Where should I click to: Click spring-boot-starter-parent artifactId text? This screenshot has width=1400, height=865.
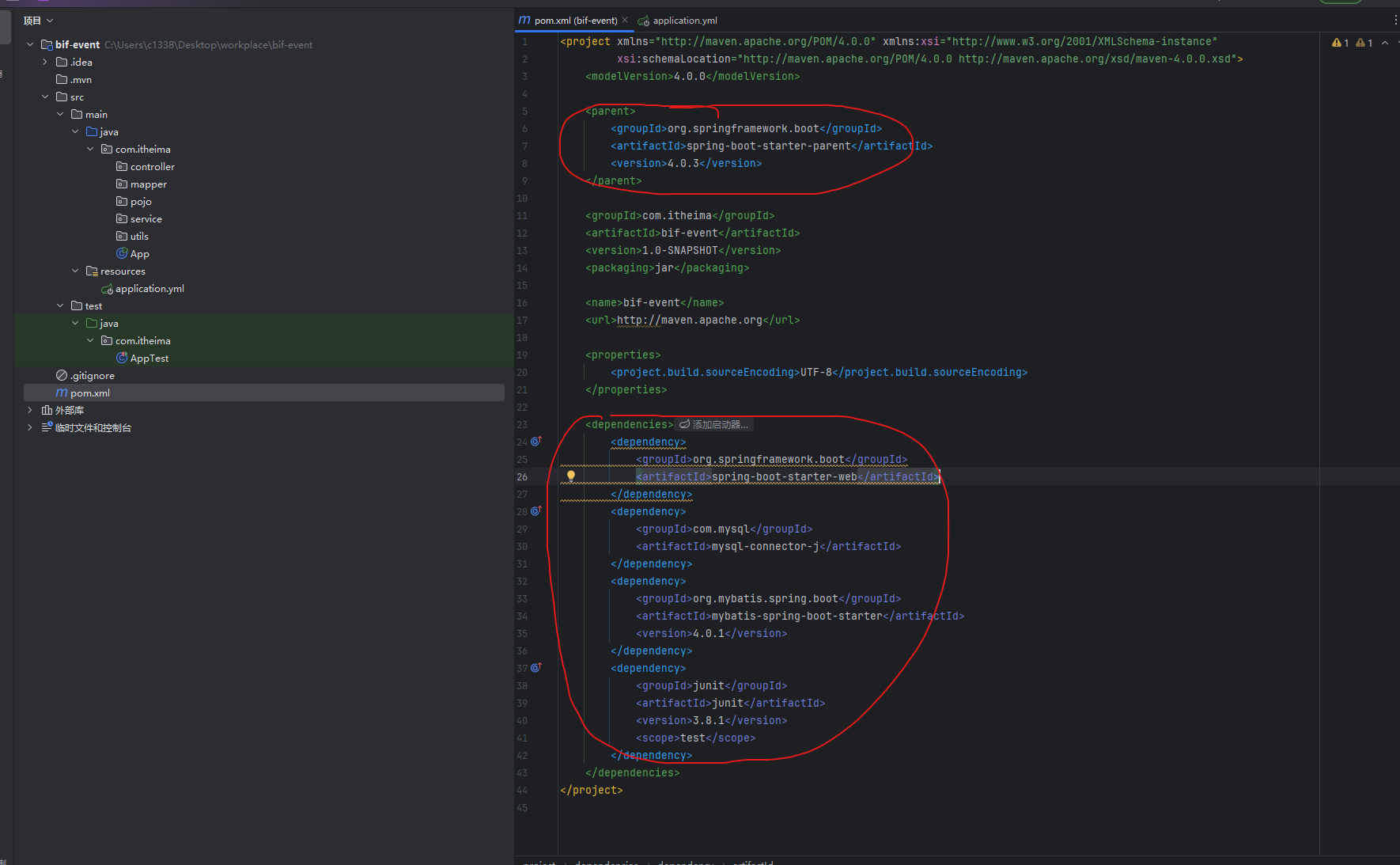click(x=769, y=146)
